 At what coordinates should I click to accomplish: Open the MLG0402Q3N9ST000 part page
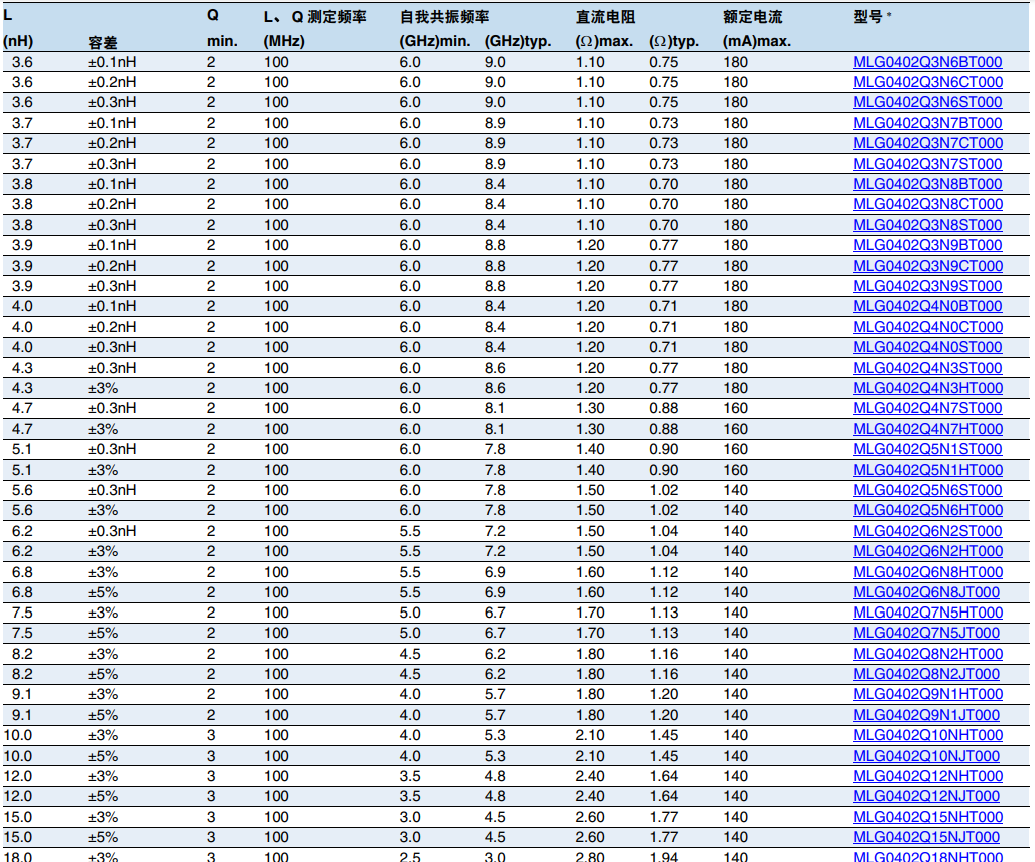point(927,286)
